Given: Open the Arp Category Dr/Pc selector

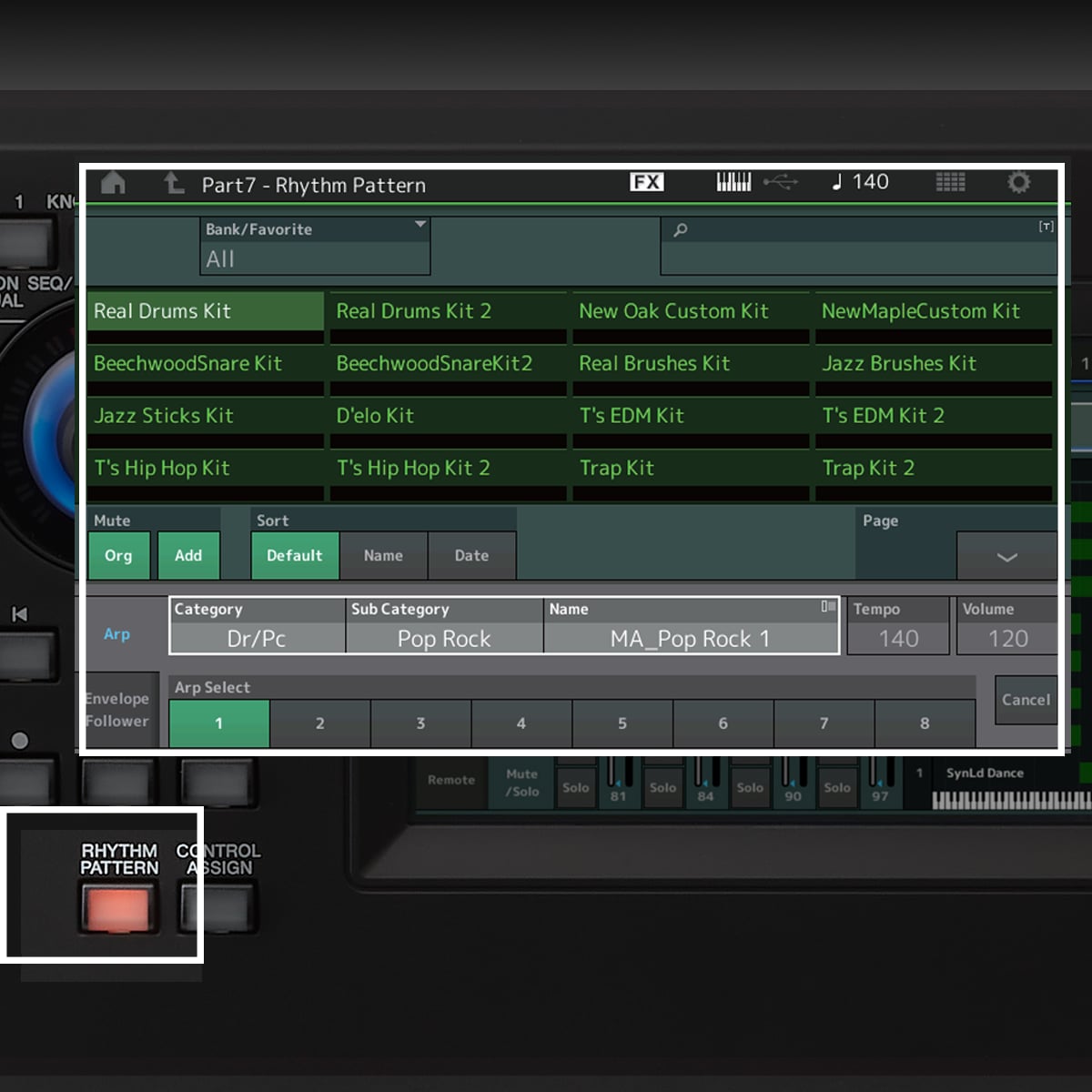Looking at the screenshot, I should (257, 638).
